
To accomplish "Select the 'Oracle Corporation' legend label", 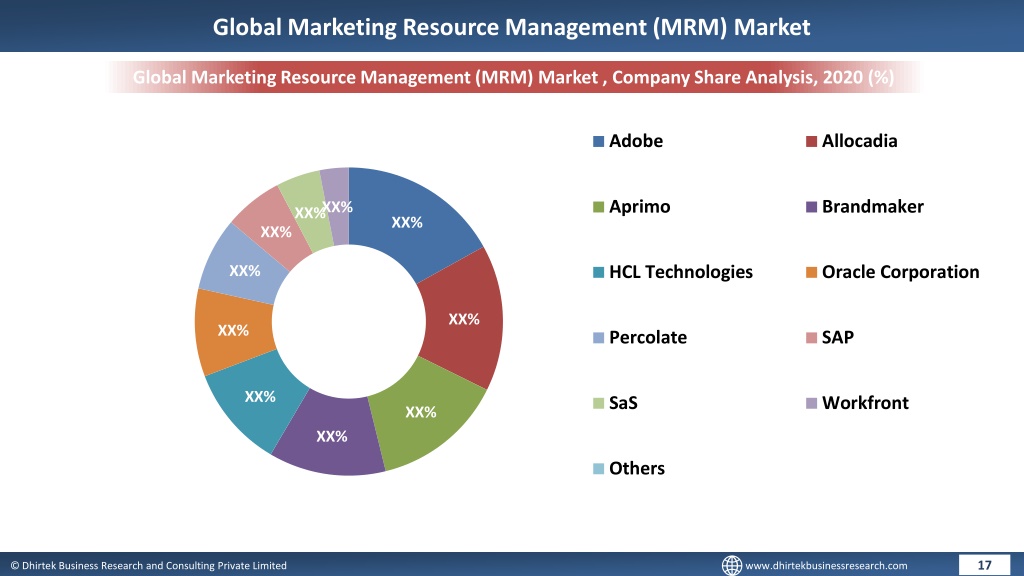I will (901, 272).
